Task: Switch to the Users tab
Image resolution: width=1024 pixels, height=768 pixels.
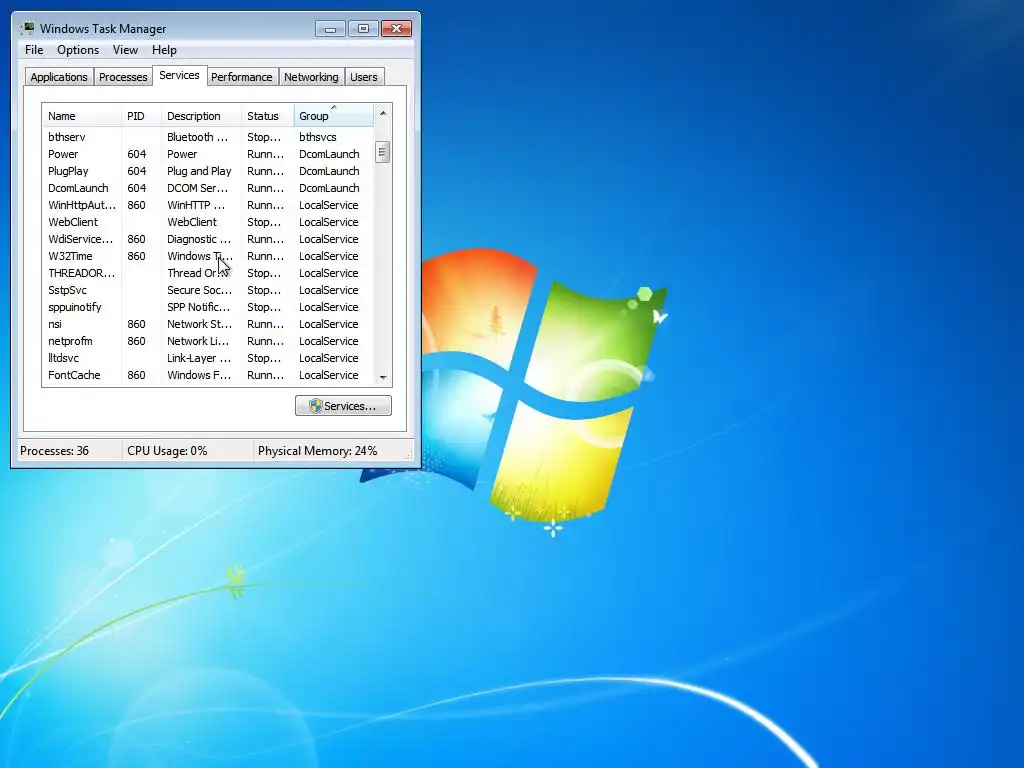Action: [364, 77]
